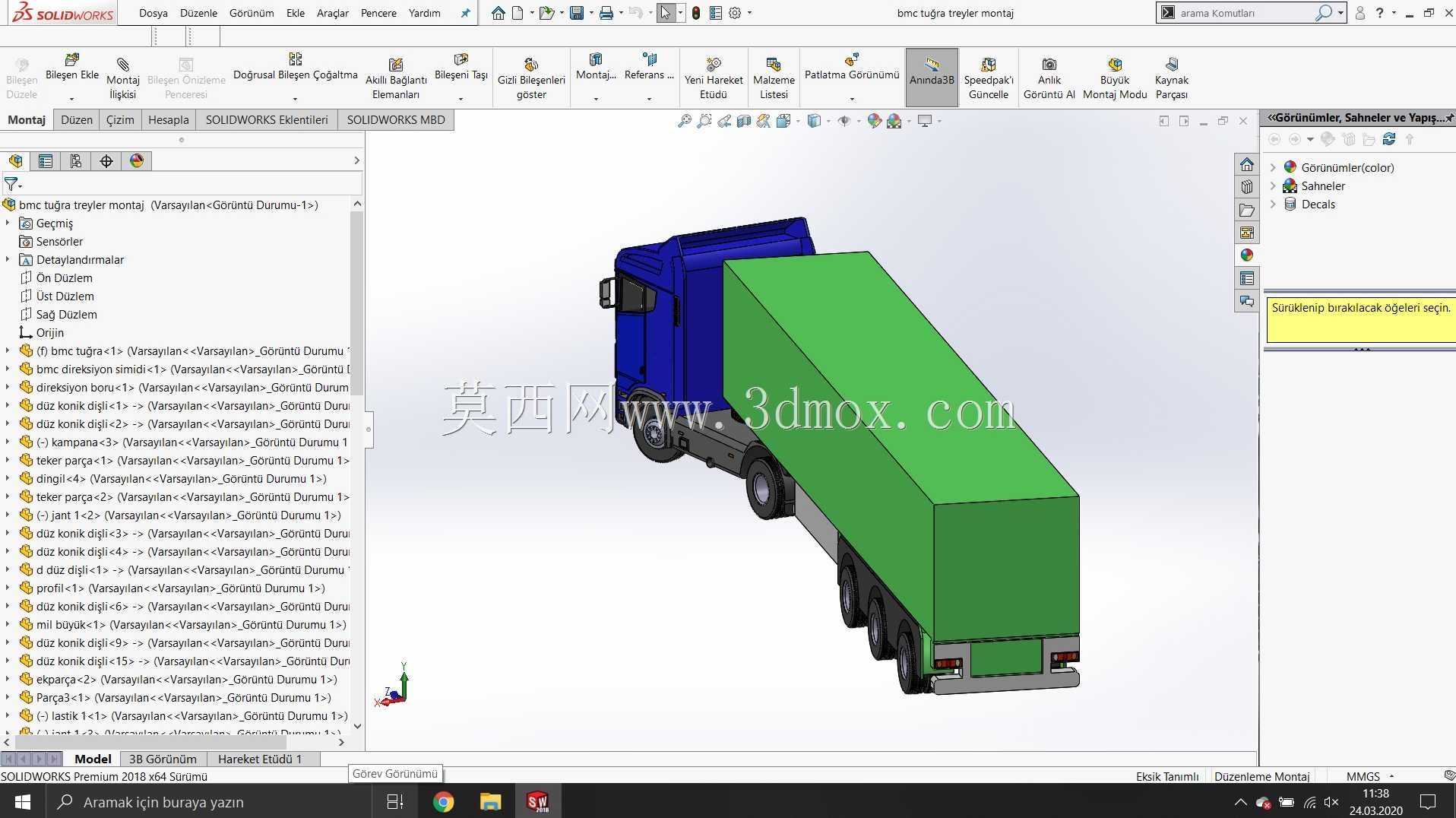Open the Dosya menu
The width and height of the screenshot is (1456, 818).
pos(154,13)
